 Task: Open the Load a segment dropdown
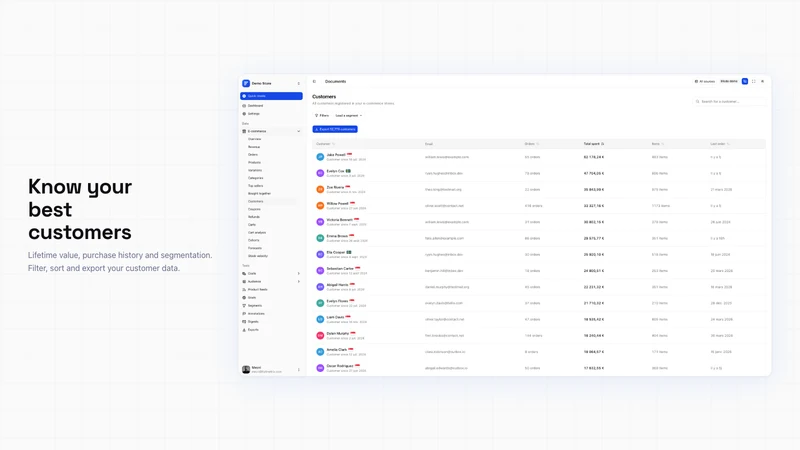click(348, 116)
